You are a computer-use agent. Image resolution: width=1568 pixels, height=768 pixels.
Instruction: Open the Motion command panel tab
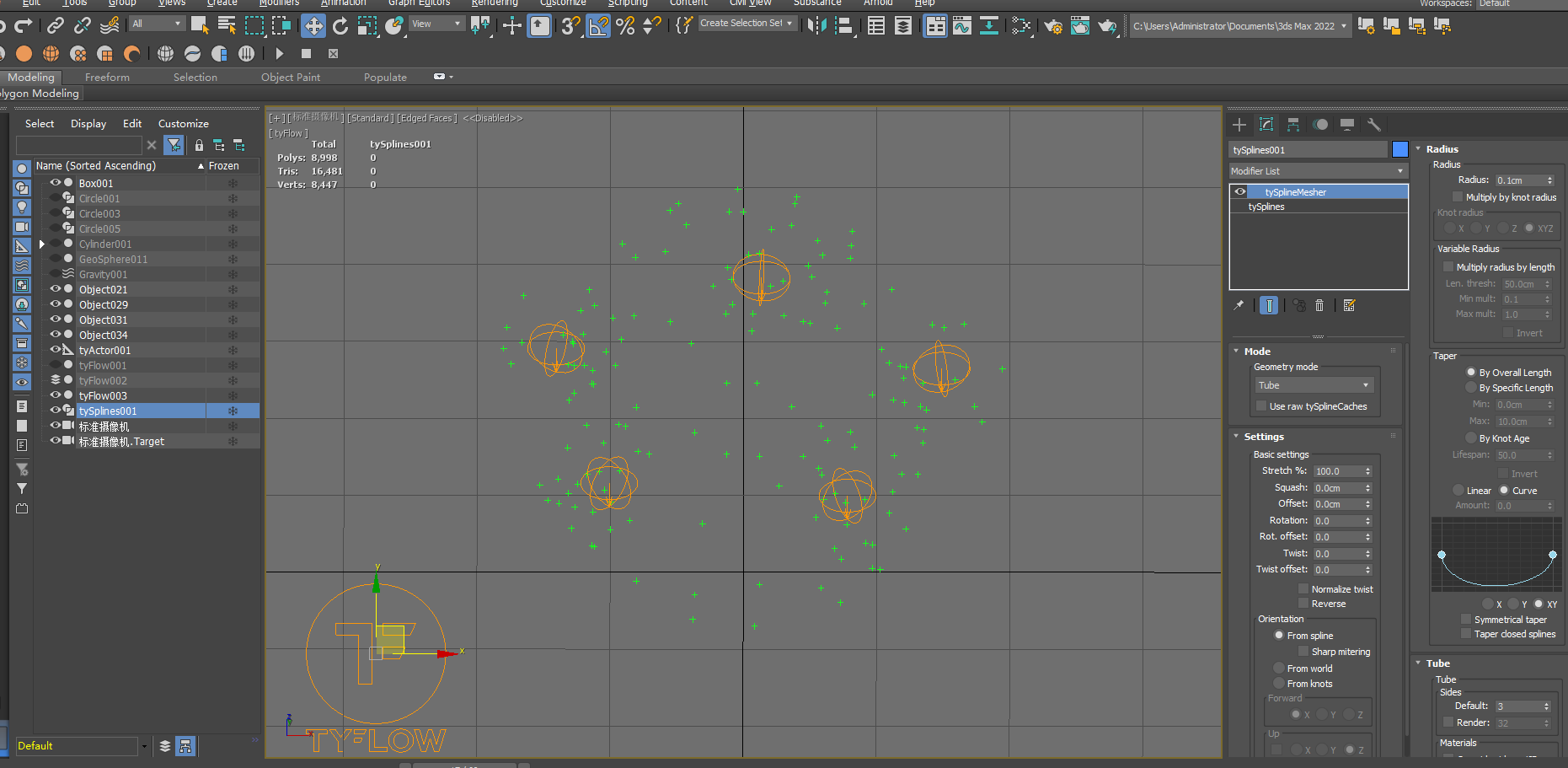1320,125
